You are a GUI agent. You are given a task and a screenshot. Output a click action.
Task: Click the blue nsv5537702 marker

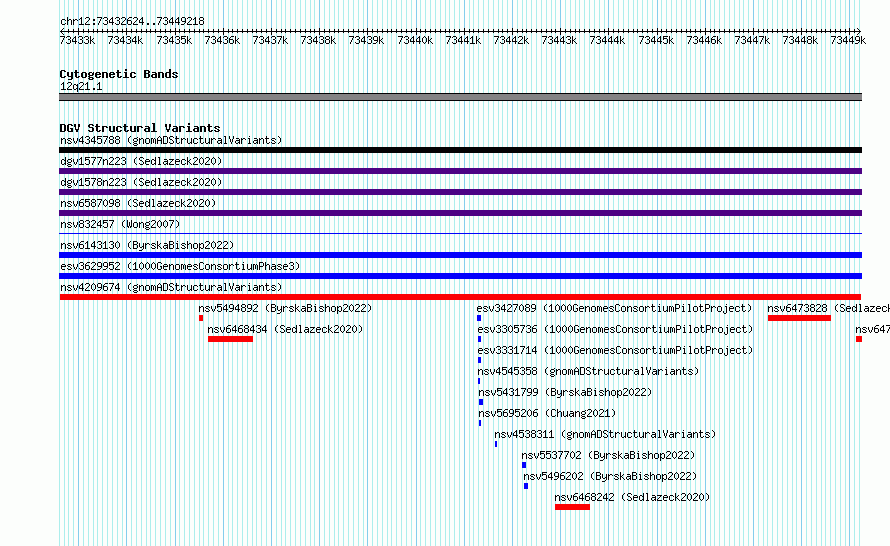pyautogui.click(x=524, y=465)
